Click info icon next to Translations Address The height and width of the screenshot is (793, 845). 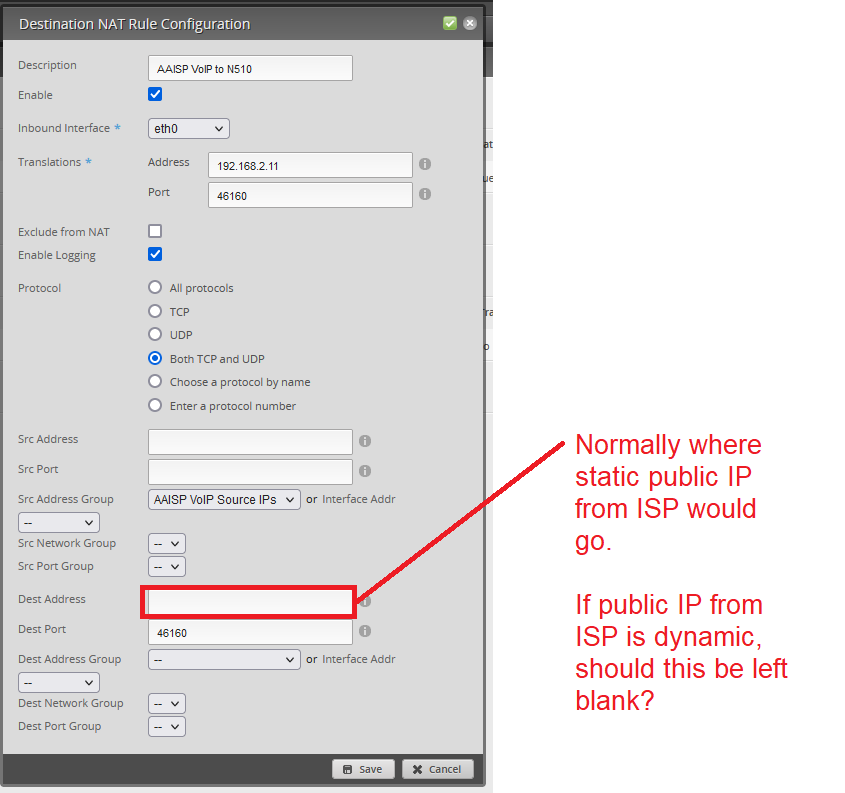pos(425,164)
